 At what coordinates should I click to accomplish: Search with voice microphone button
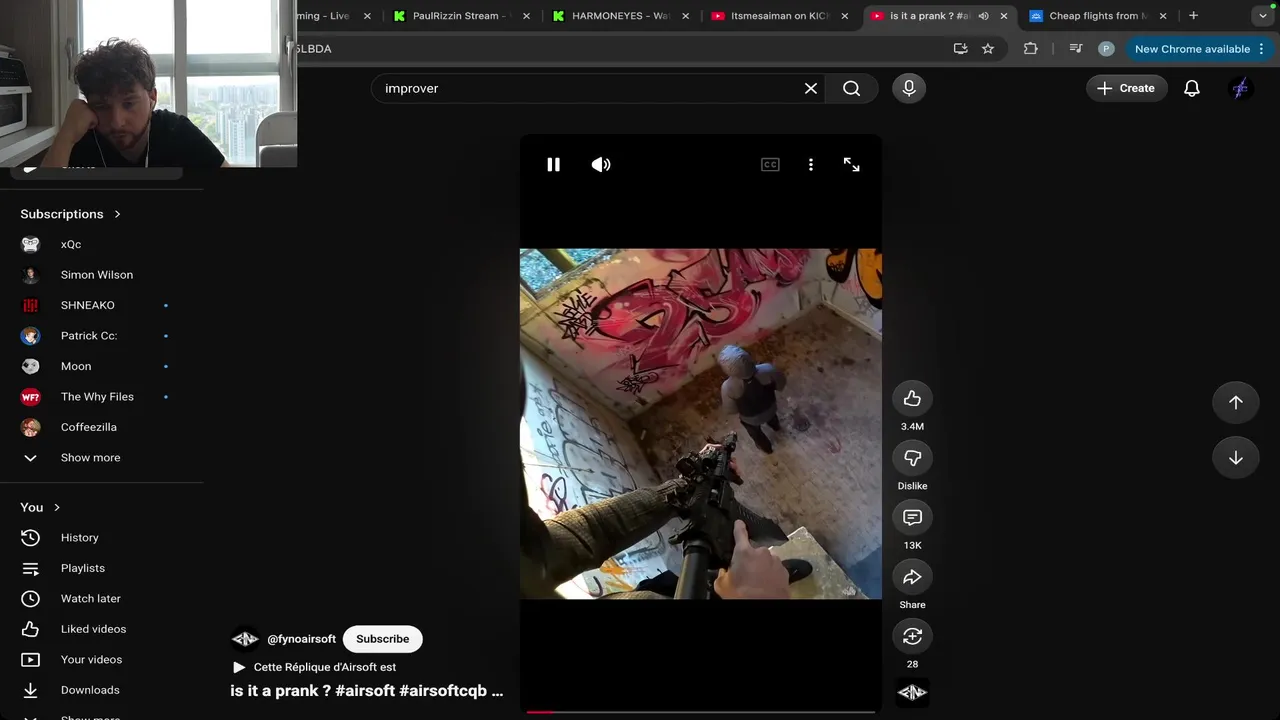pyautogui.click(x=909, y=88)
